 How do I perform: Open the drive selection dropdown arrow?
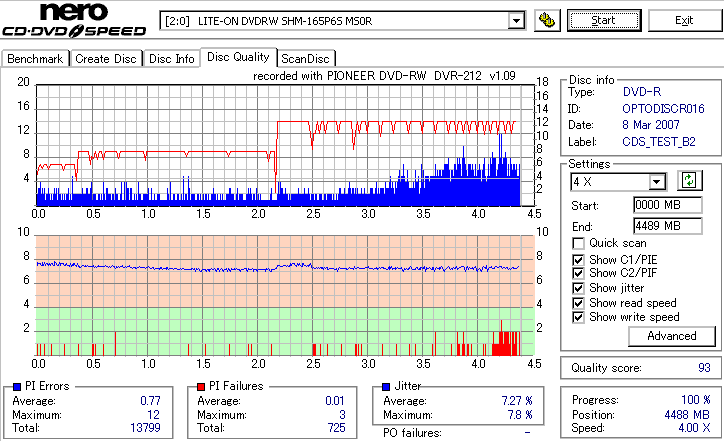tap(516, 21)
